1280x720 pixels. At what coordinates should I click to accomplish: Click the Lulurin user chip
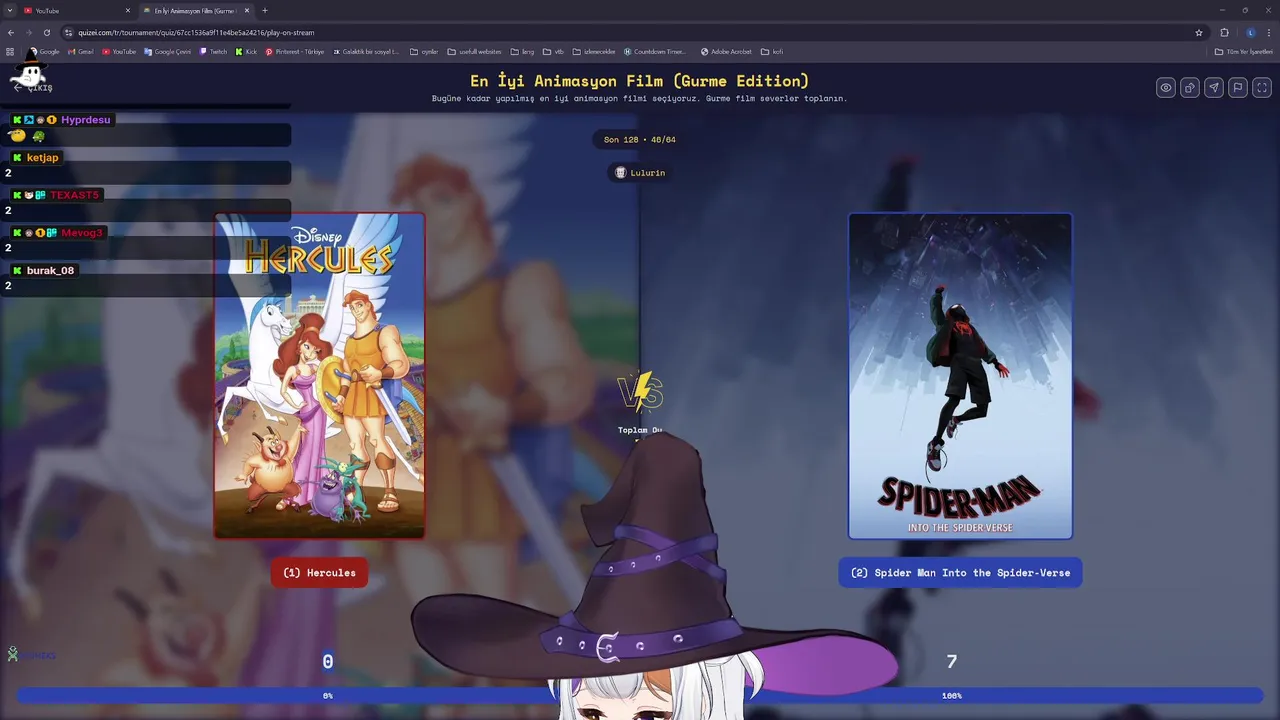click(640, 173)
